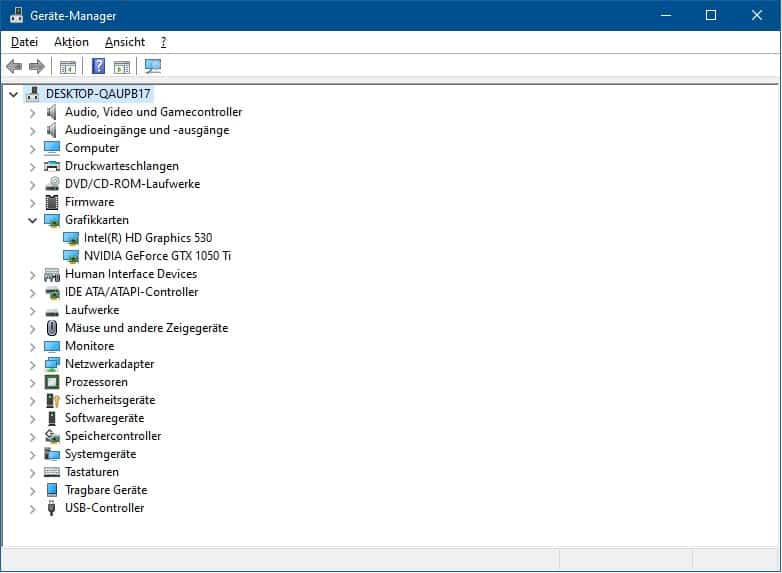Select the Mäuse und andere Zeigegeräte row
The height and width of the screenshot is (573, 782).
coord(147,328)
